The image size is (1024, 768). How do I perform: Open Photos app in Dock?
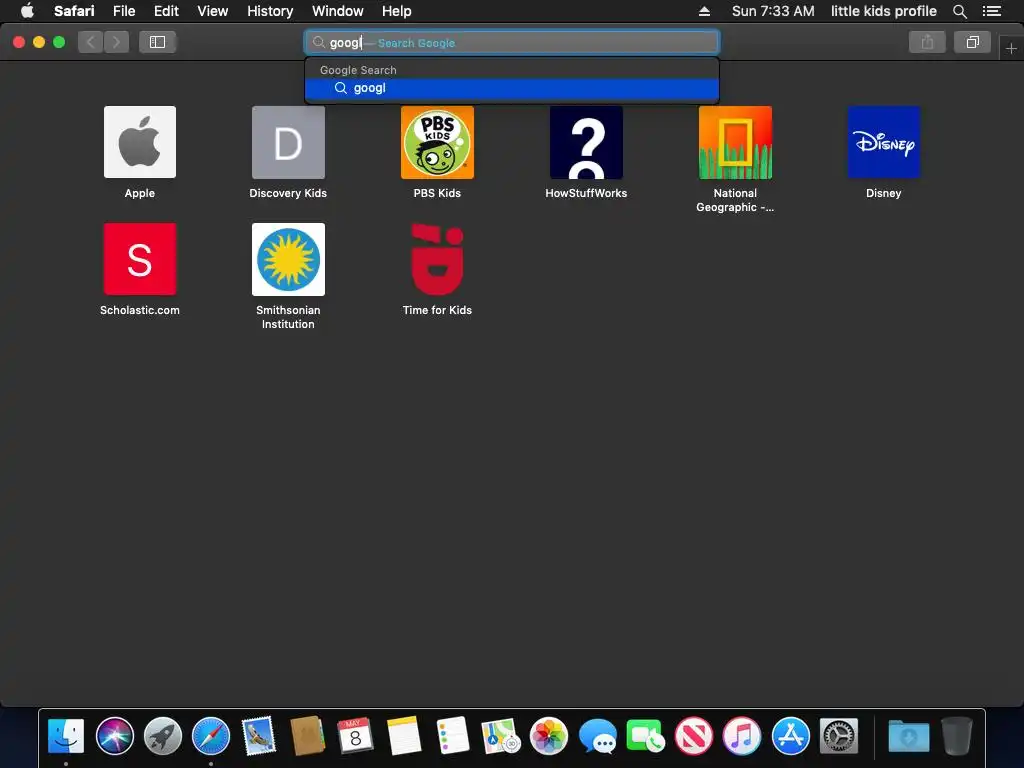pos(549,736)
